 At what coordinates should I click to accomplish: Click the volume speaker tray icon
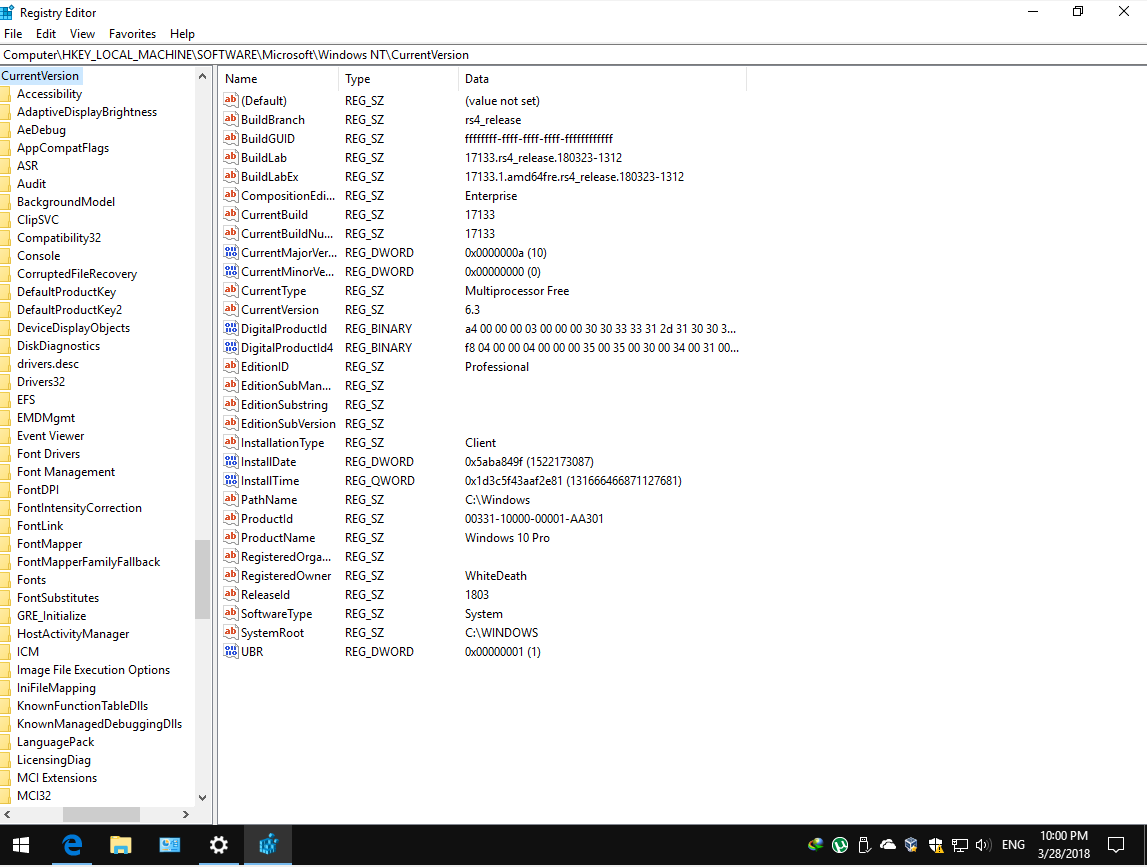(x=983, y=845)
